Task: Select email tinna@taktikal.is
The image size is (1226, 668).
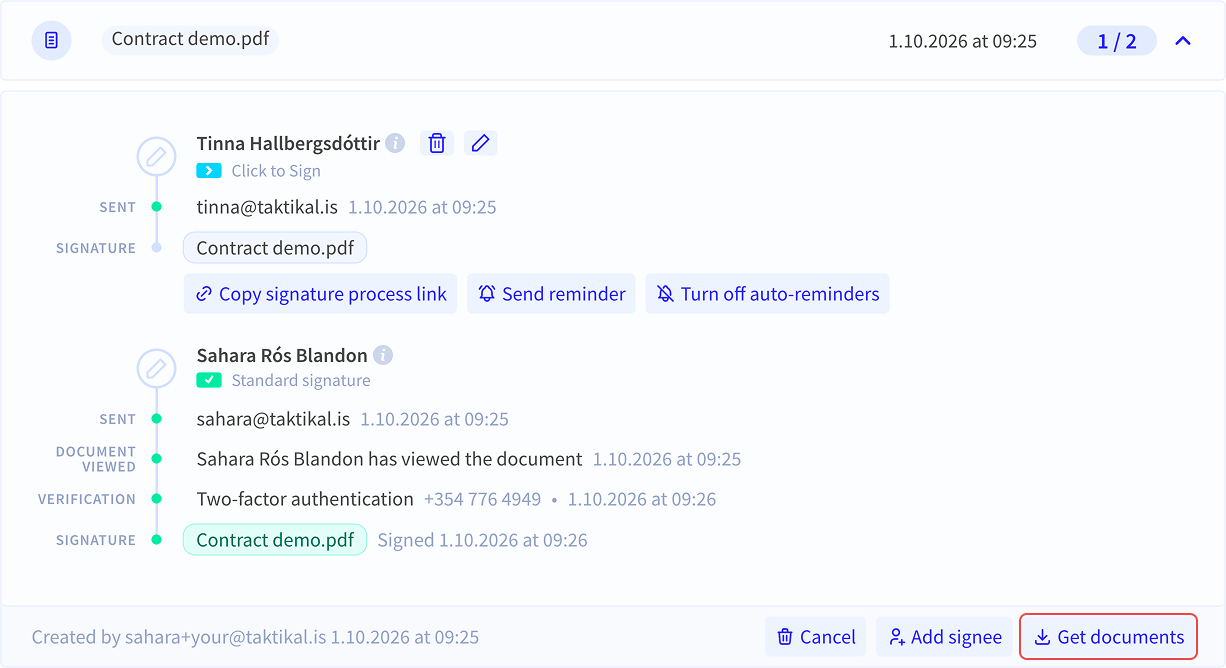Action: 267,208
